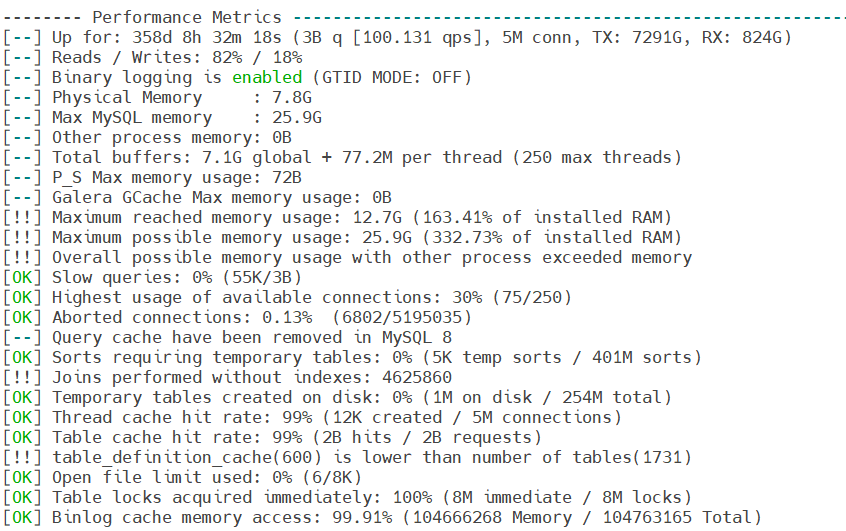Click 'GTID MODE: OFF' text

point(392,77)
